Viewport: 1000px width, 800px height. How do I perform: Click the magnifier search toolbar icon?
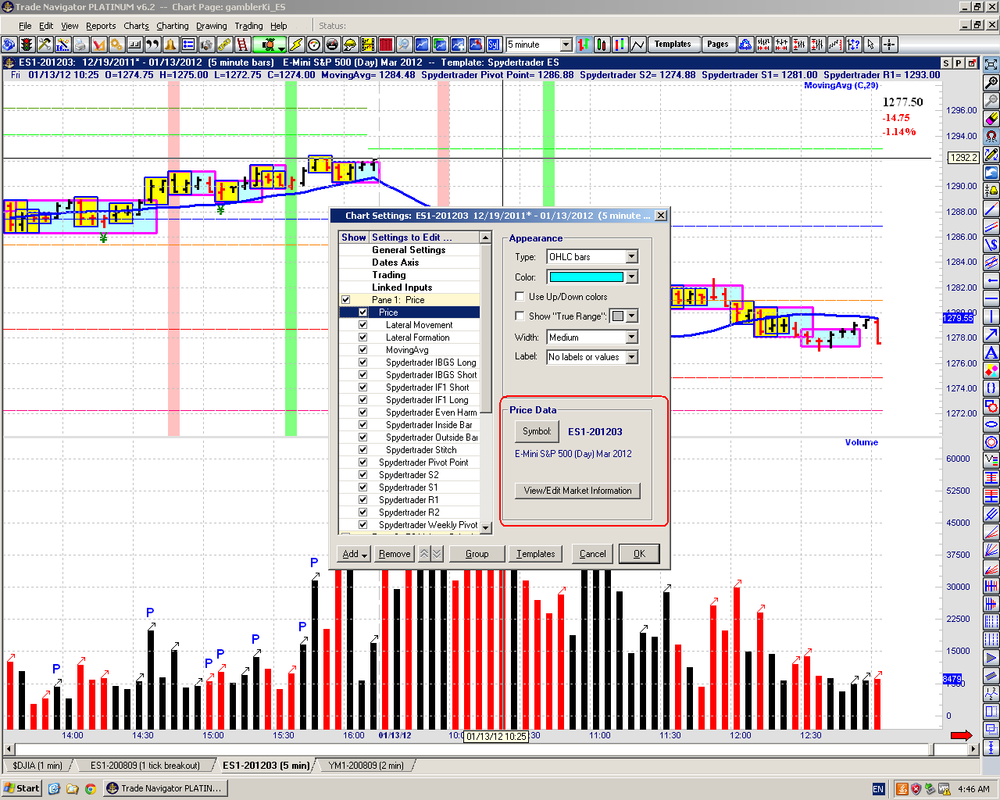(404, 45)
